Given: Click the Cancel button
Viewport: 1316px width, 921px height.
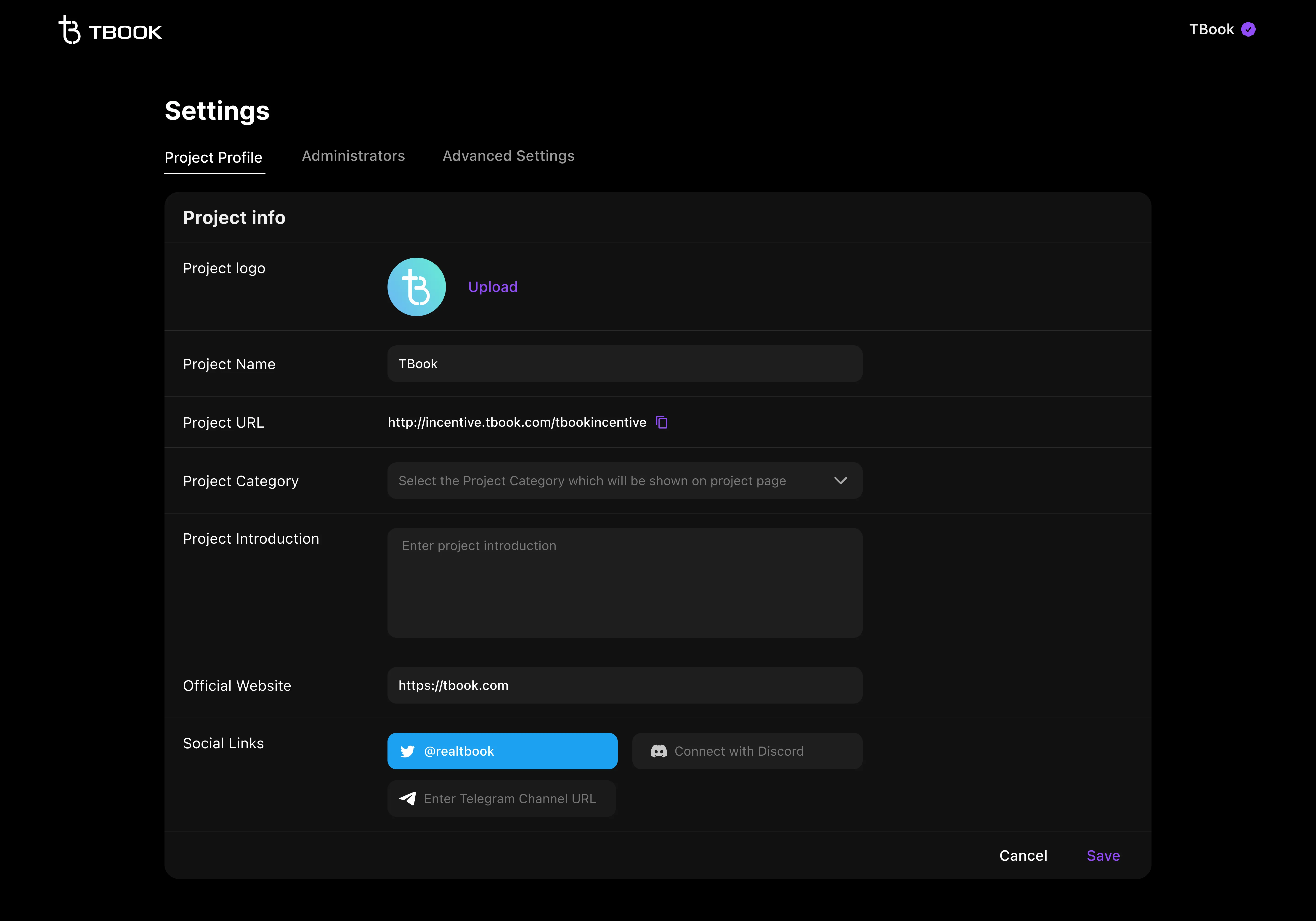Looking at the screenshot, I should (1023, 856).
